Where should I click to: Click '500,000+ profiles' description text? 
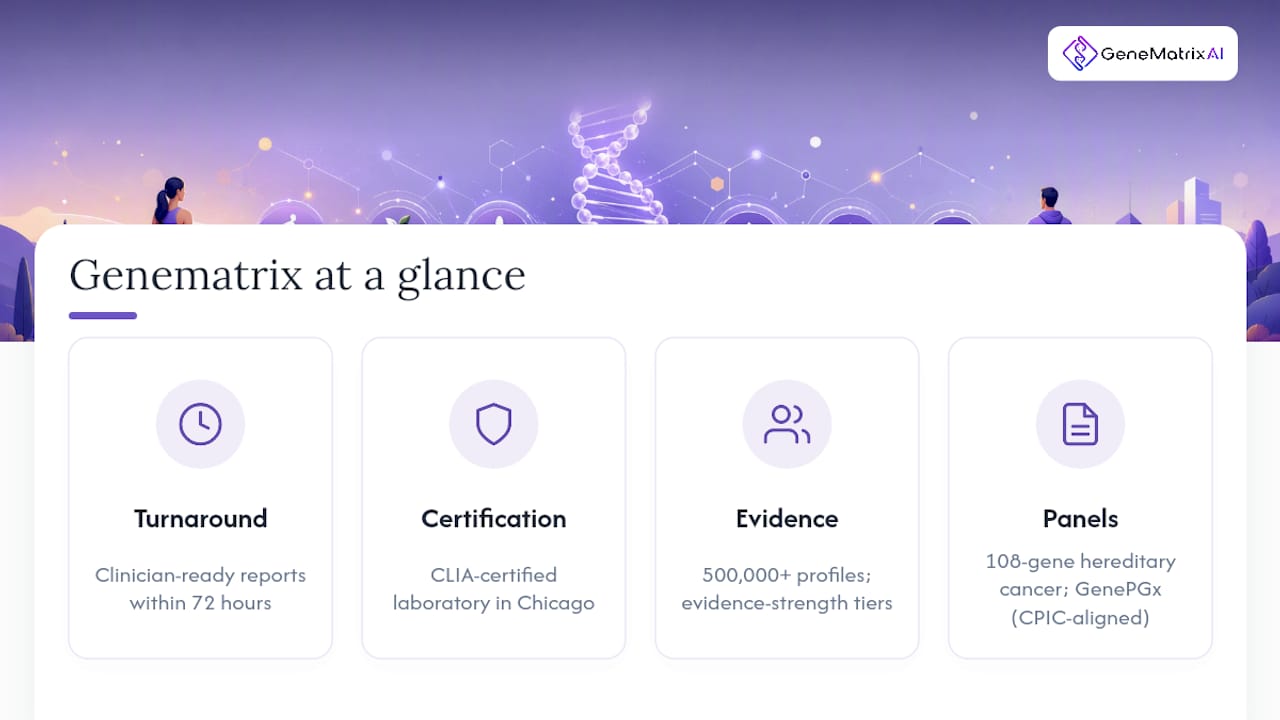(x=787, y=589)
